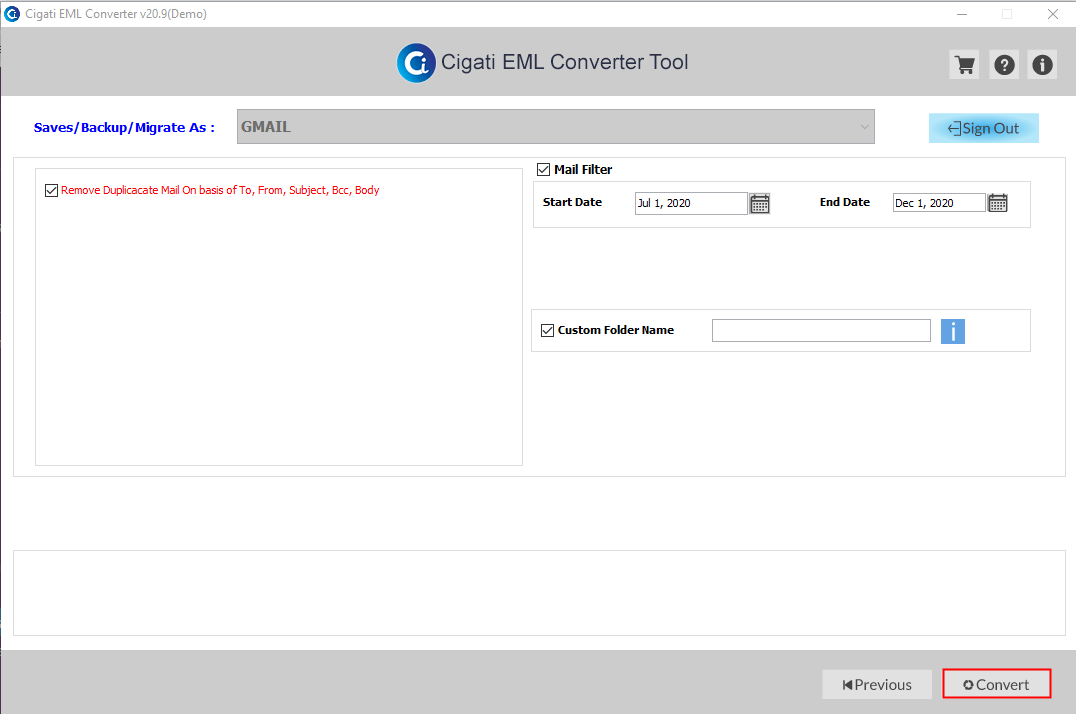1076x714 pixels.
Task: Disable the Custom Folder Name checkbox
Action: (x=547, y=330)
